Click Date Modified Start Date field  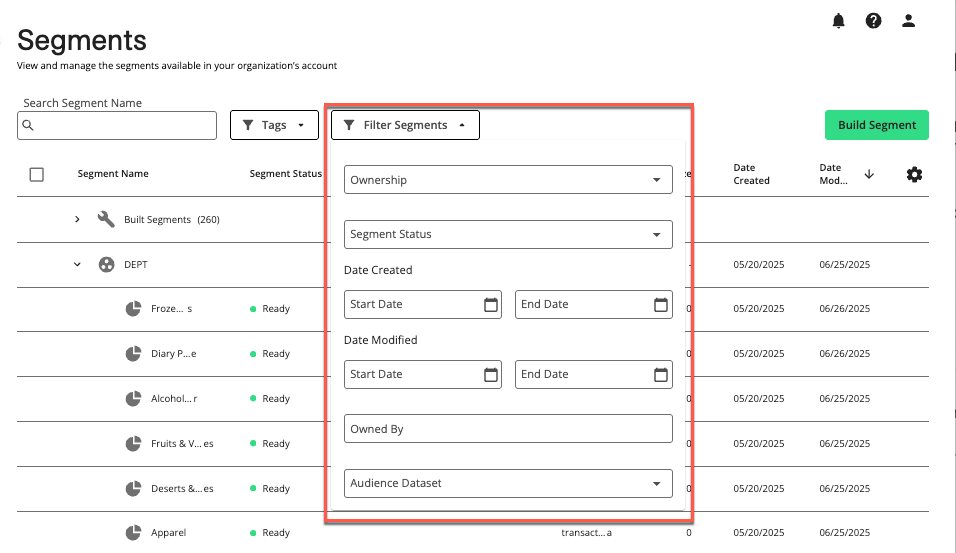coord(423,374)
